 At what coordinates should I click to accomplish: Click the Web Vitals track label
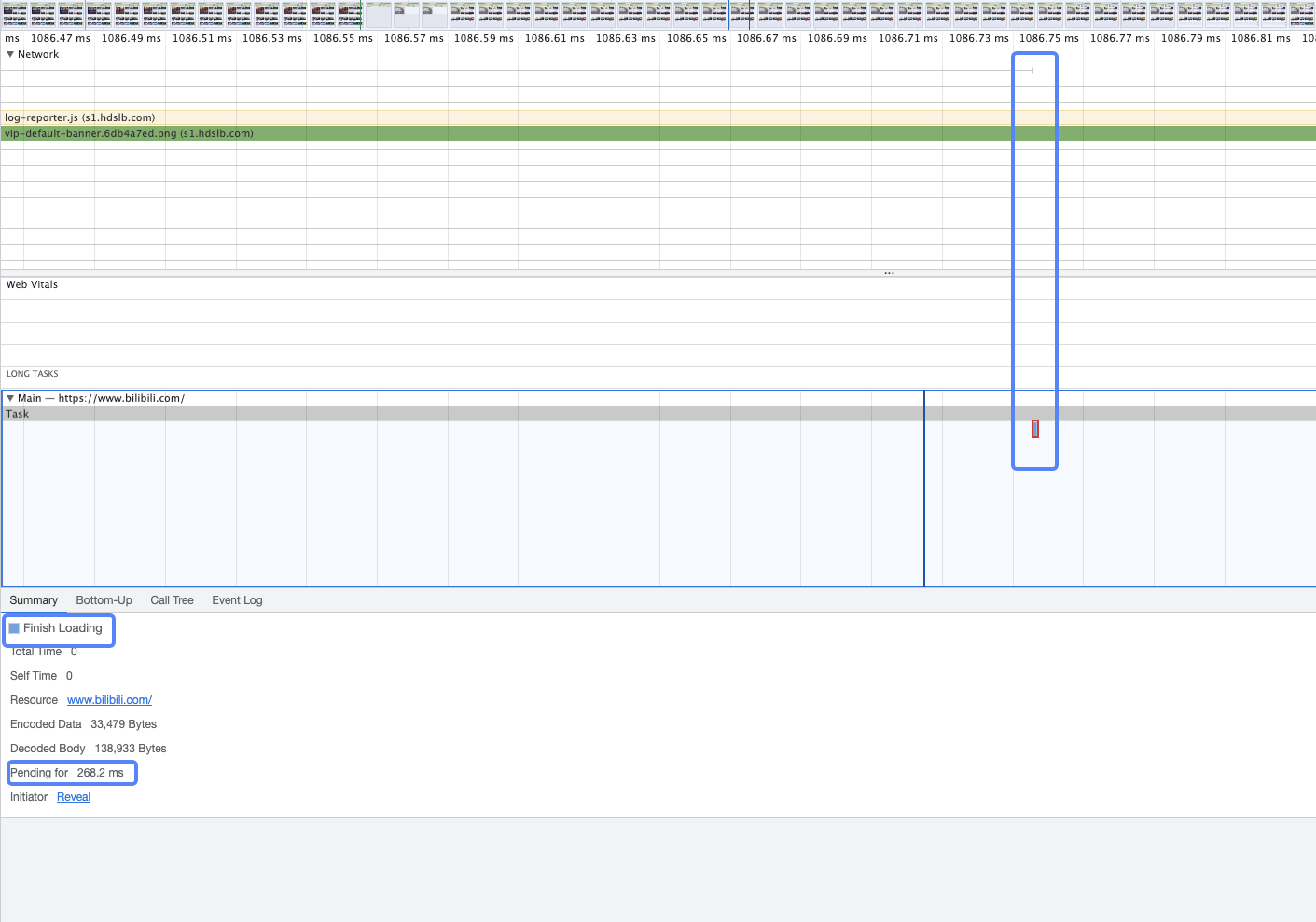tap(32, 285)
